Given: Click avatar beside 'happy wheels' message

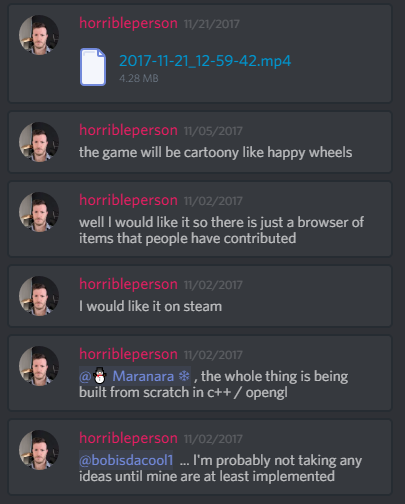Looking at the screenshot, I should (x=39, y=142).
